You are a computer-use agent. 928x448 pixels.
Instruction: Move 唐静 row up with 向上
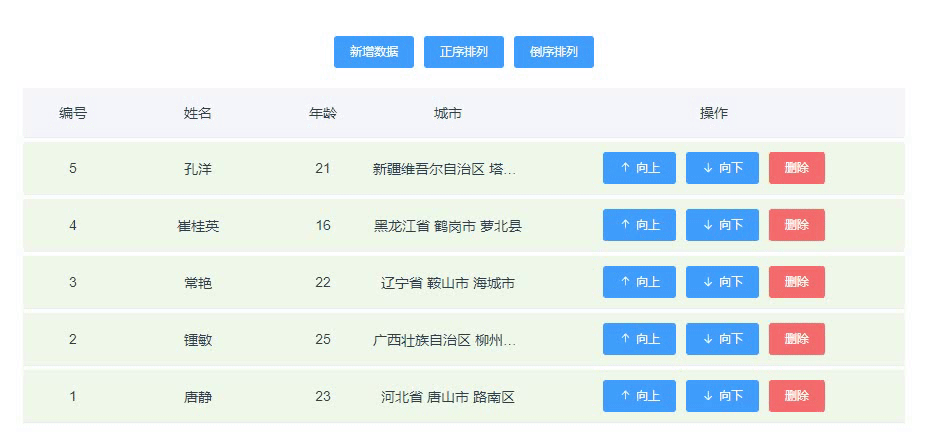coord(639,396)
